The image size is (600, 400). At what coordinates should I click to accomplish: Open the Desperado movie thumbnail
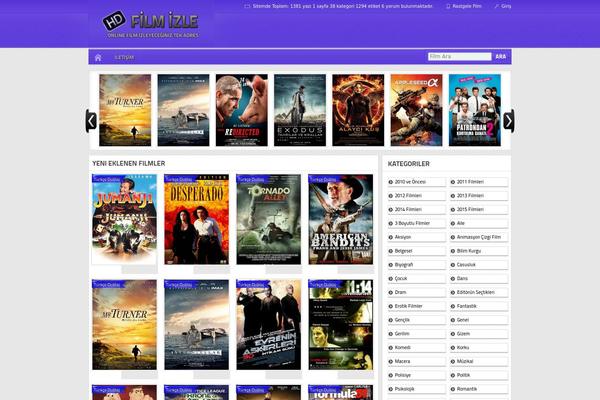[196, 219]
